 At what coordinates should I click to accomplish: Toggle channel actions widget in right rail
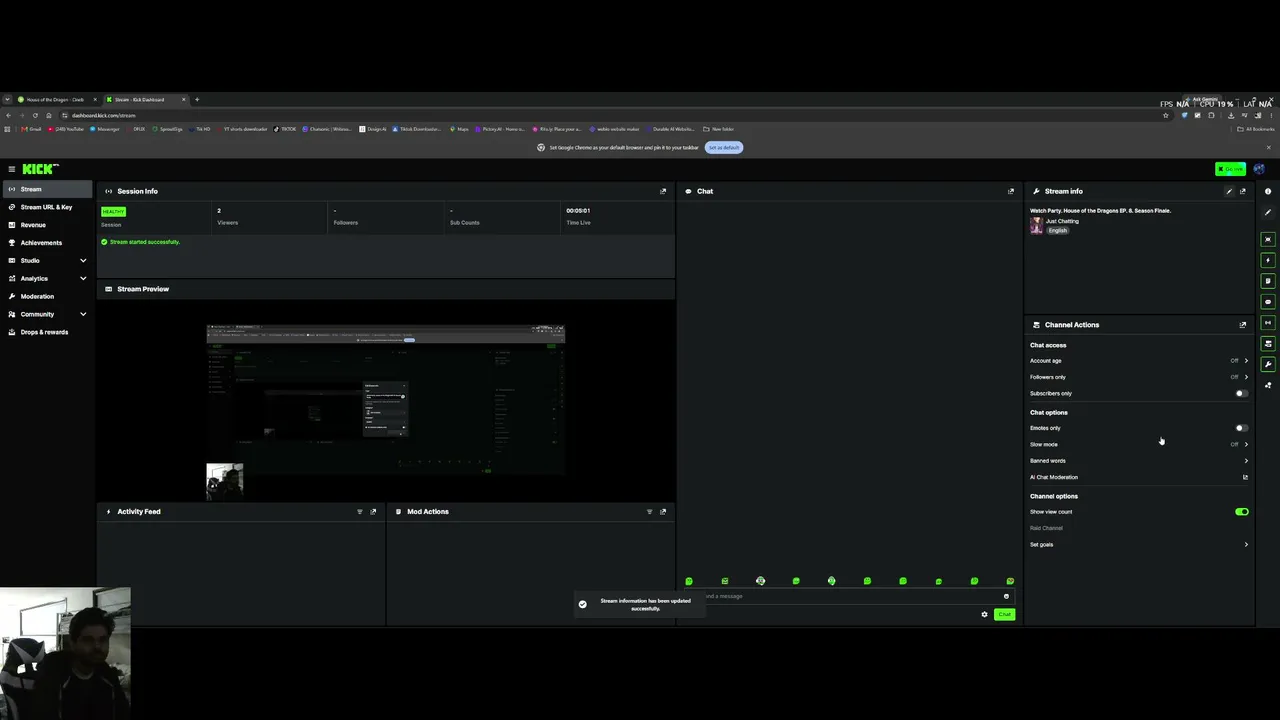(x=1268, y=344)
